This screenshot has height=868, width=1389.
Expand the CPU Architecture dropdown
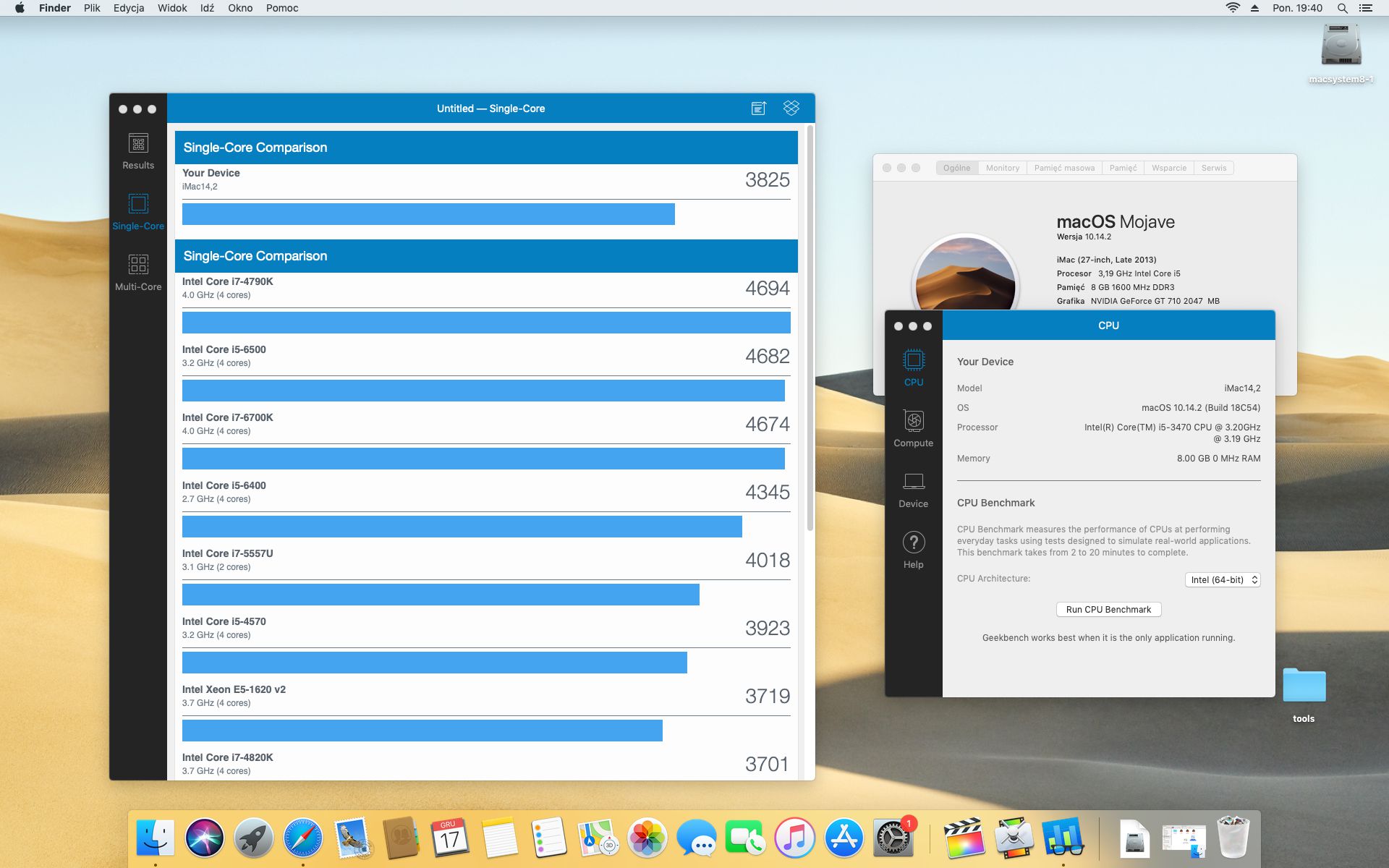coord(1223,580)
